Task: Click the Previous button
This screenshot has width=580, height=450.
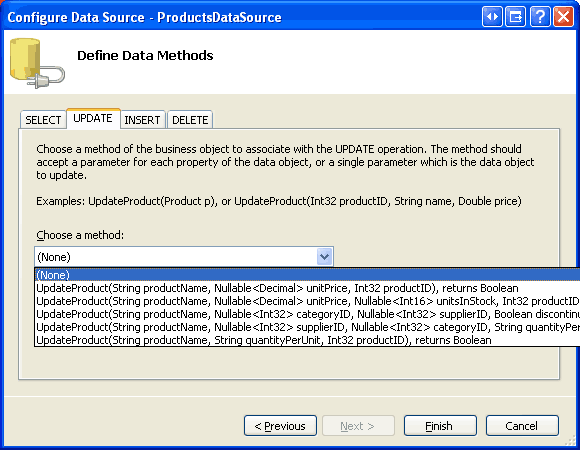Action: pyautogui.click(x=280, y=426)
